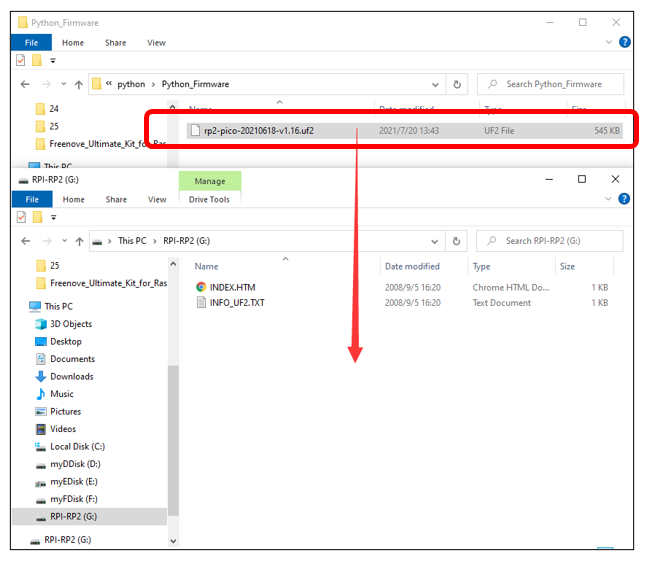
Task: Open View tab in RPI-RP2 window
Action: point(157,199)
